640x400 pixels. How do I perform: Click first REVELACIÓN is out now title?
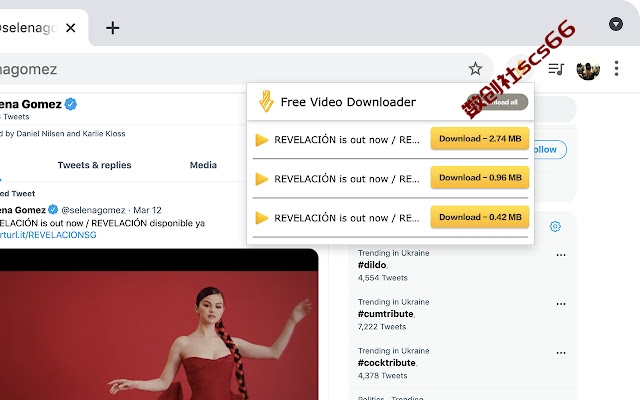[347, 140]
